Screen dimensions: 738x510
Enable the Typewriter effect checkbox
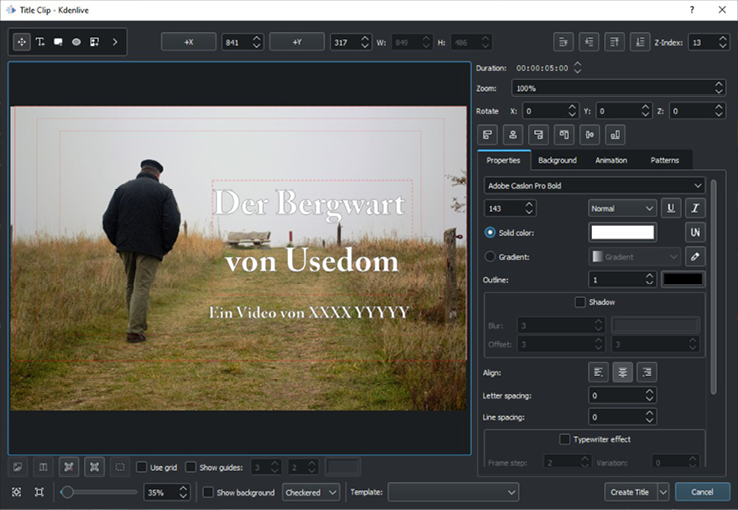point(565,439)
